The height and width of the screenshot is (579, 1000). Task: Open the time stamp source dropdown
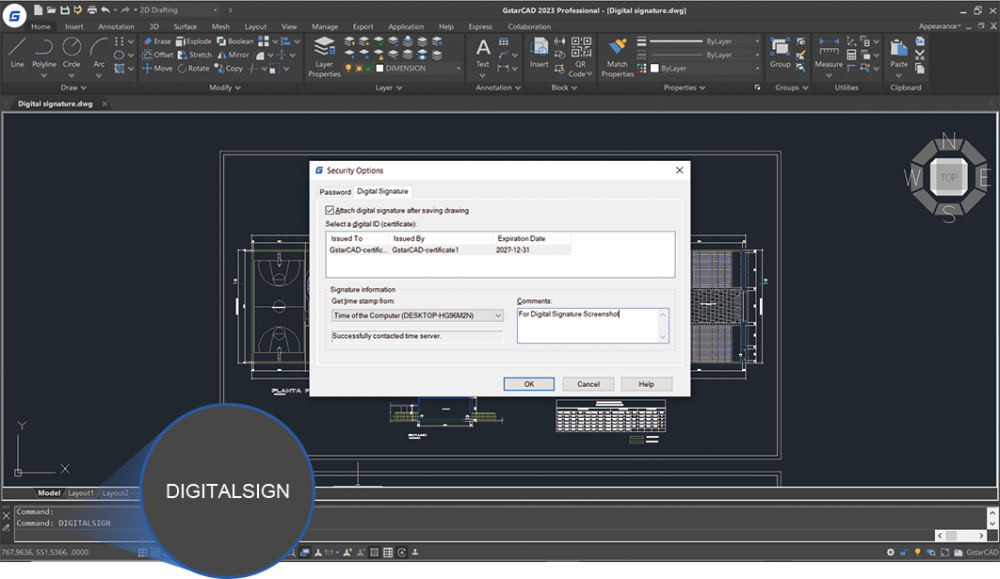(x=417, y=316)
